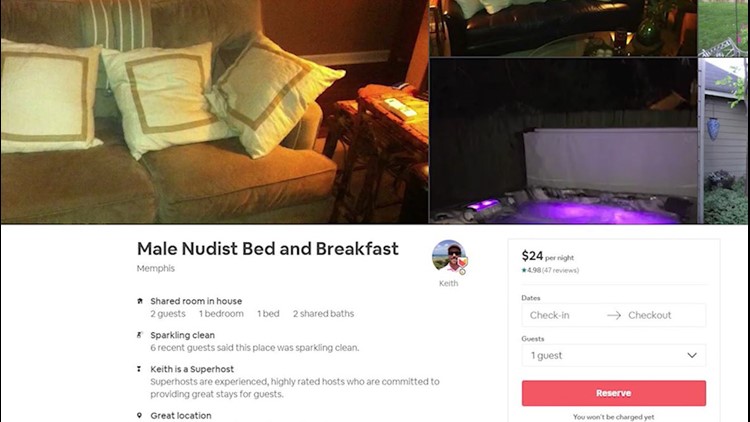The height and width of the screenshot is (422, 750).
Task: Open the house exterior siding photo
Action: pyautogui.click(x=723, y=141)
